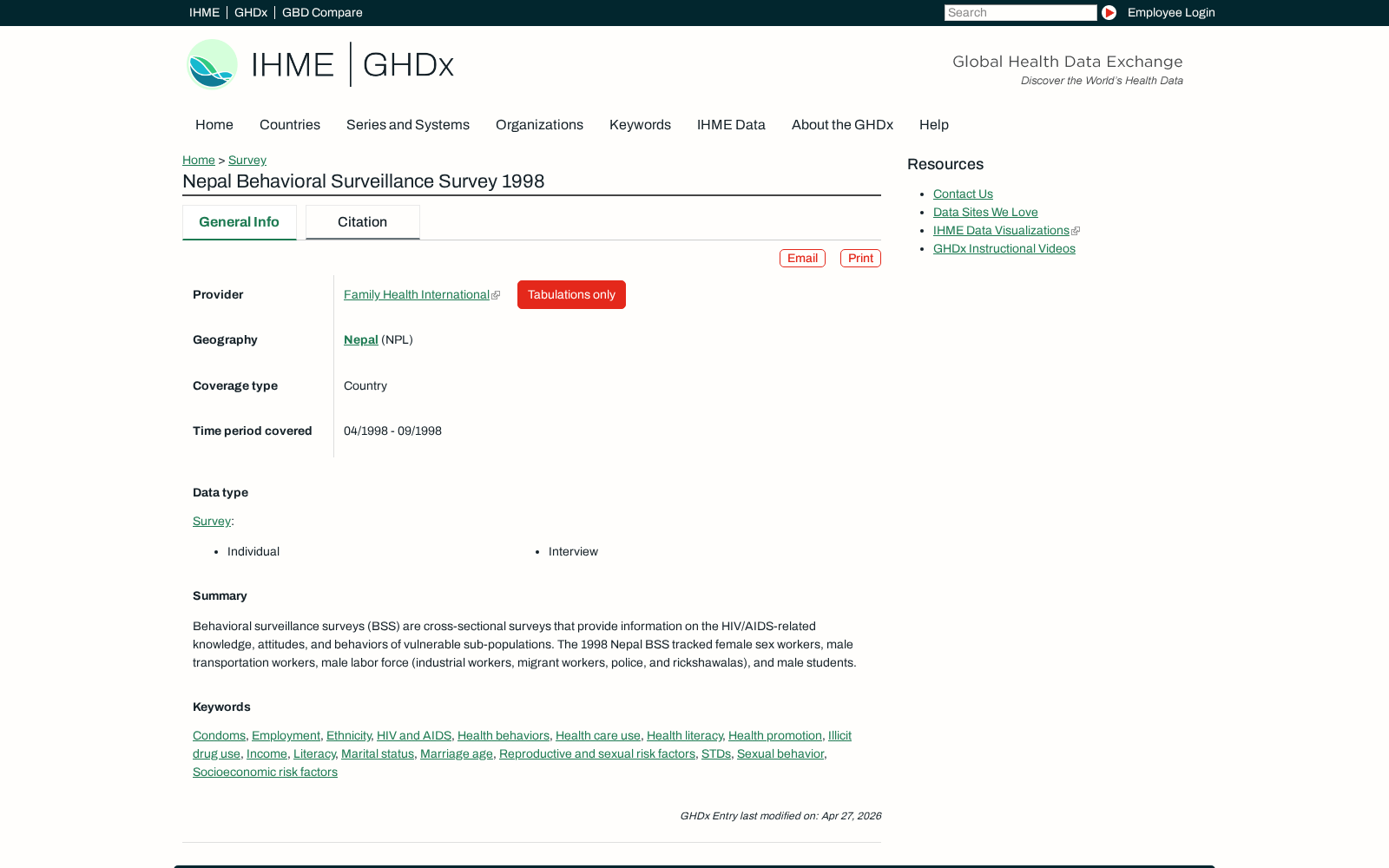Click the Email button

click(x=802, y=259)
